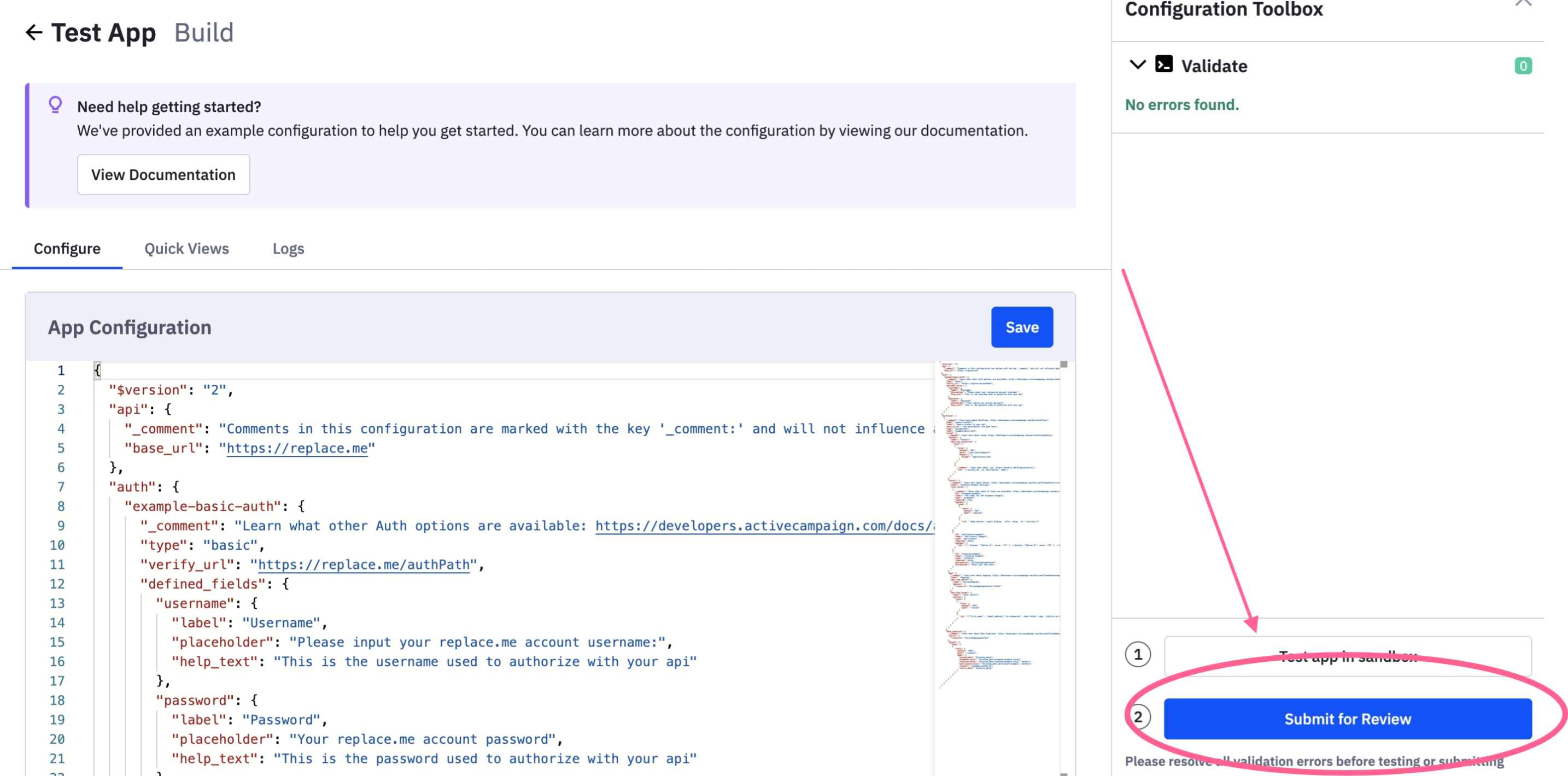Image resolution: width=1568 pixels, height=776 pixels.
Task: Open the developers.activecampaign.com docs link
Action: click(x=763, y=526)
